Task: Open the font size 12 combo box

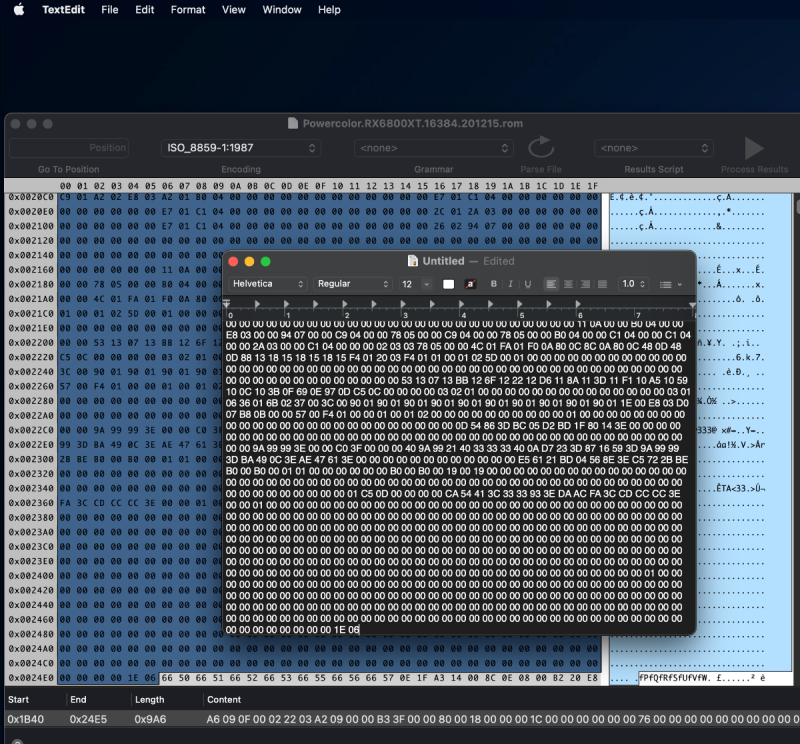Action: point(415,284)
